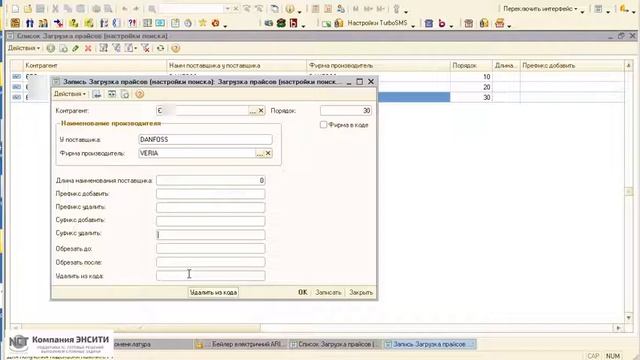
Task: Click the Порядок column header
Action: pyautogui.click(x=471, y=65)
